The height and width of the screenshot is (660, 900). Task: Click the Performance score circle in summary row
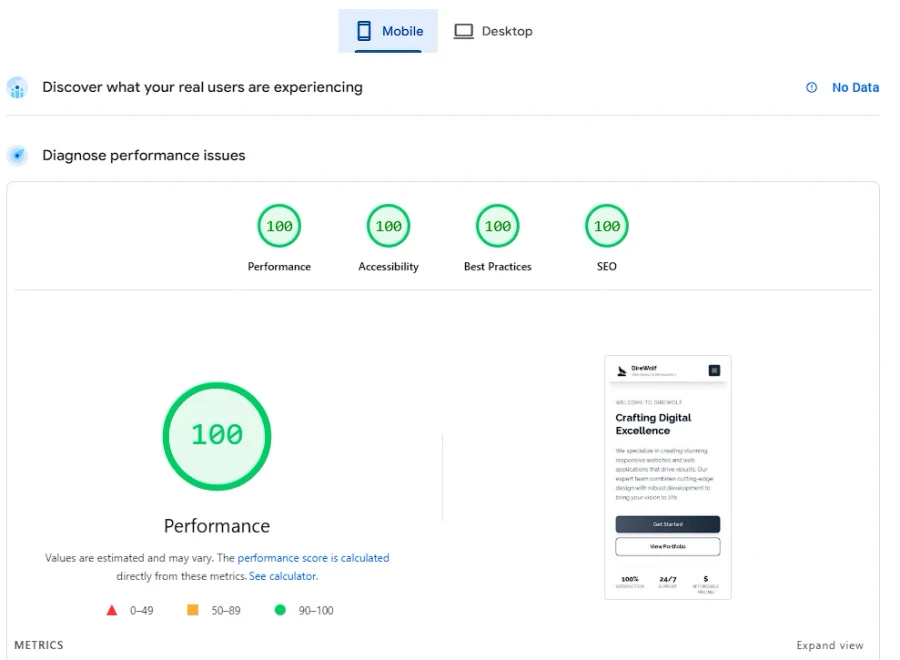(279, 225)
